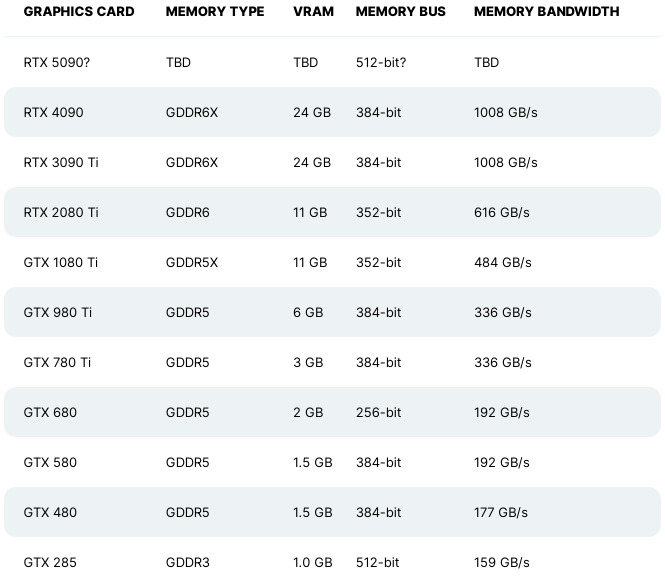Click the 6 GB VRAM cell
Screen dimensions: 665x577
(x=308, y=312)
